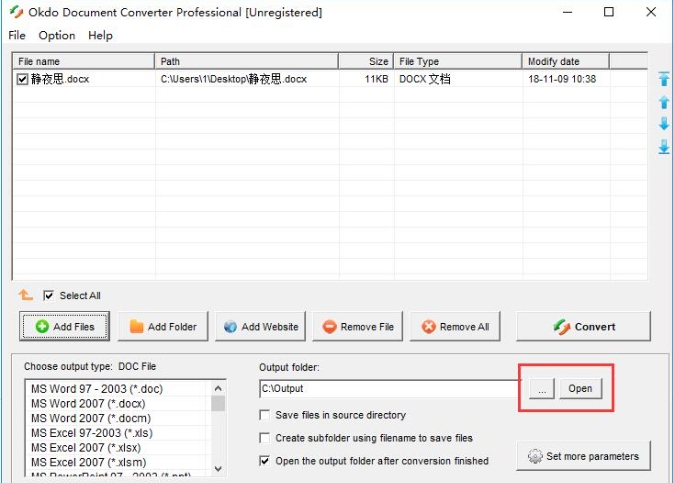Screen dimensions: 673x483
Task: Sort by the Modify date column header
Action: pos(566,61)
